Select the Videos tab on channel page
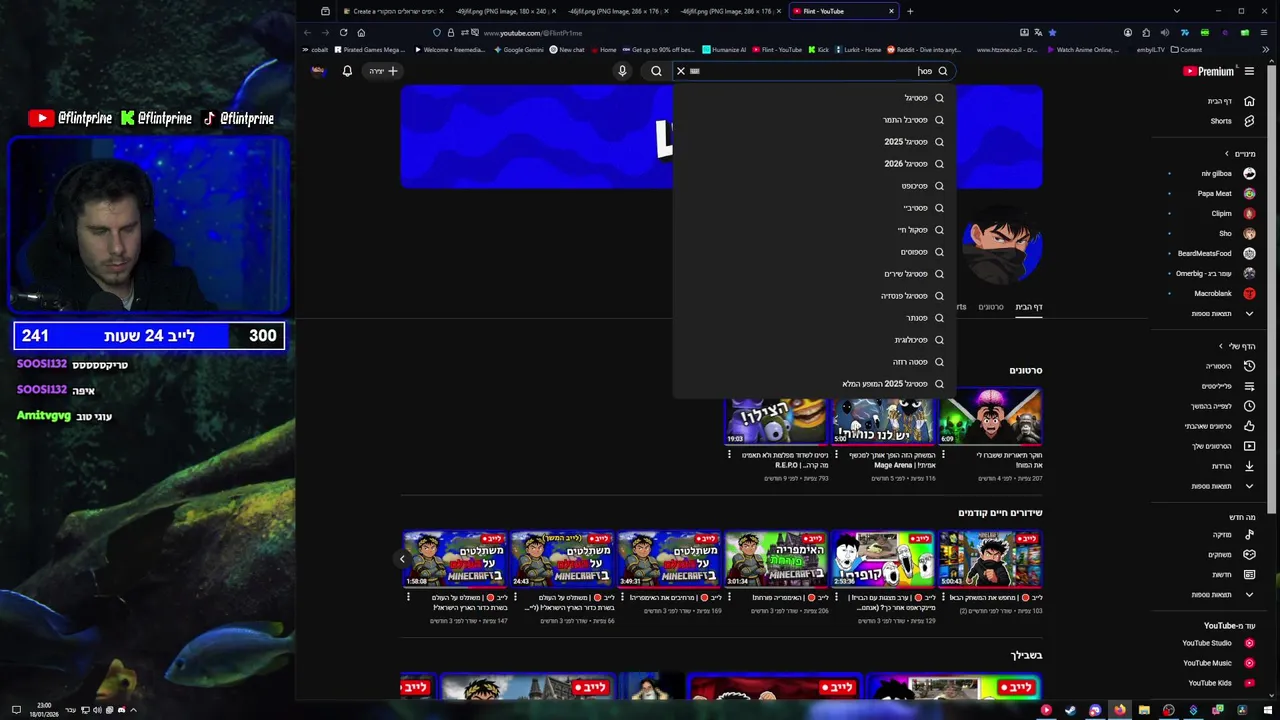 point(991,307)
